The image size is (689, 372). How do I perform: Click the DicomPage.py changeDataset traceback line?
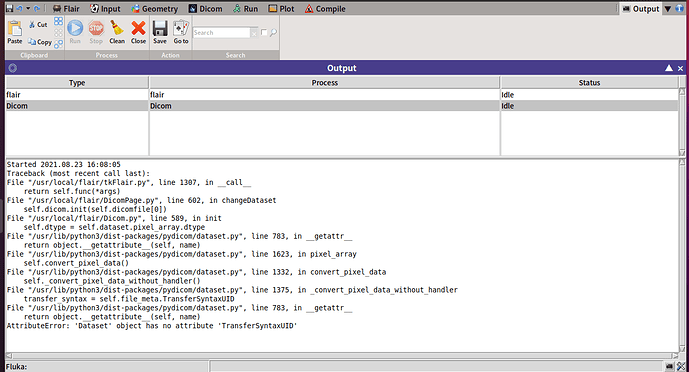141,200
